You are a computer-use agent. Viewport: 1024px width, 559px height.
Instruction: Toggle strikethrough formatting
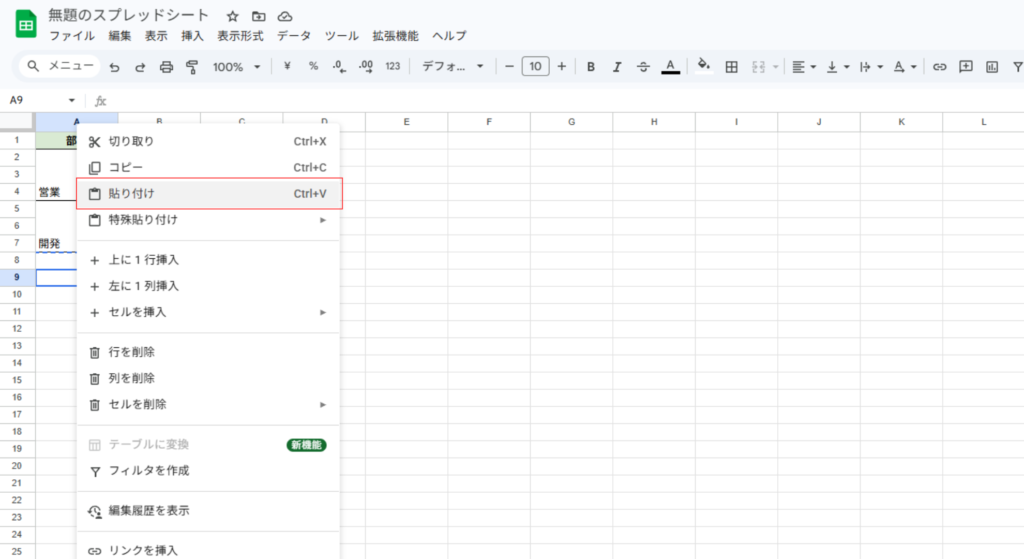[643, 67]
